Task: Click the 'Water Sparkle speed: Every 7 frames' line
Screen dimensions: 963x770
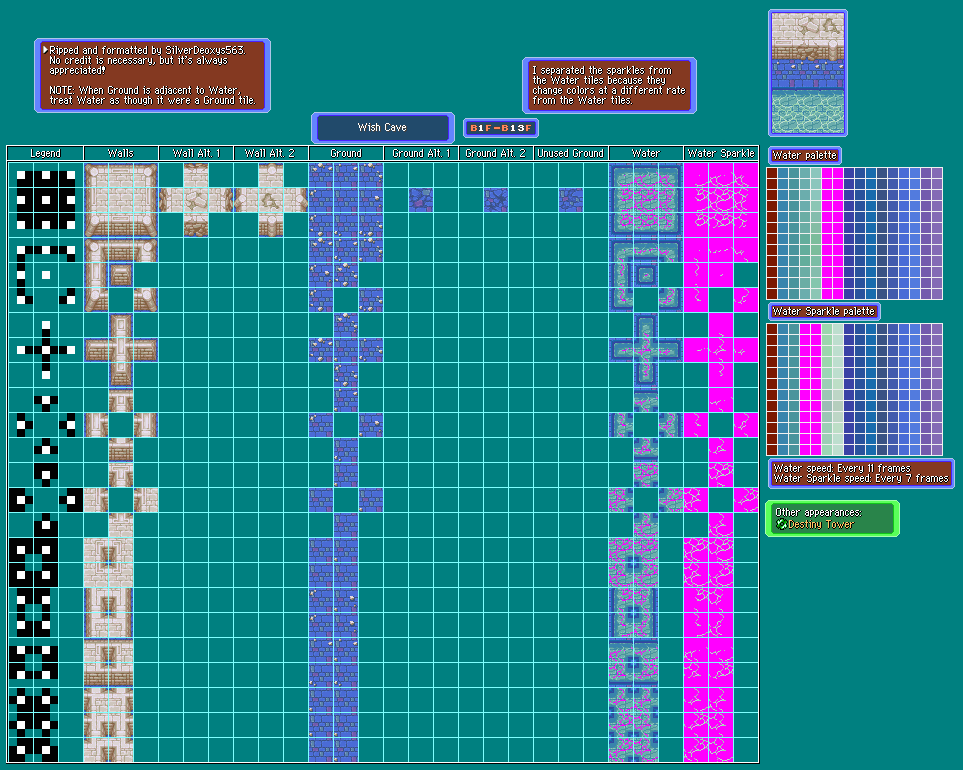Action: tap(861, 478)
